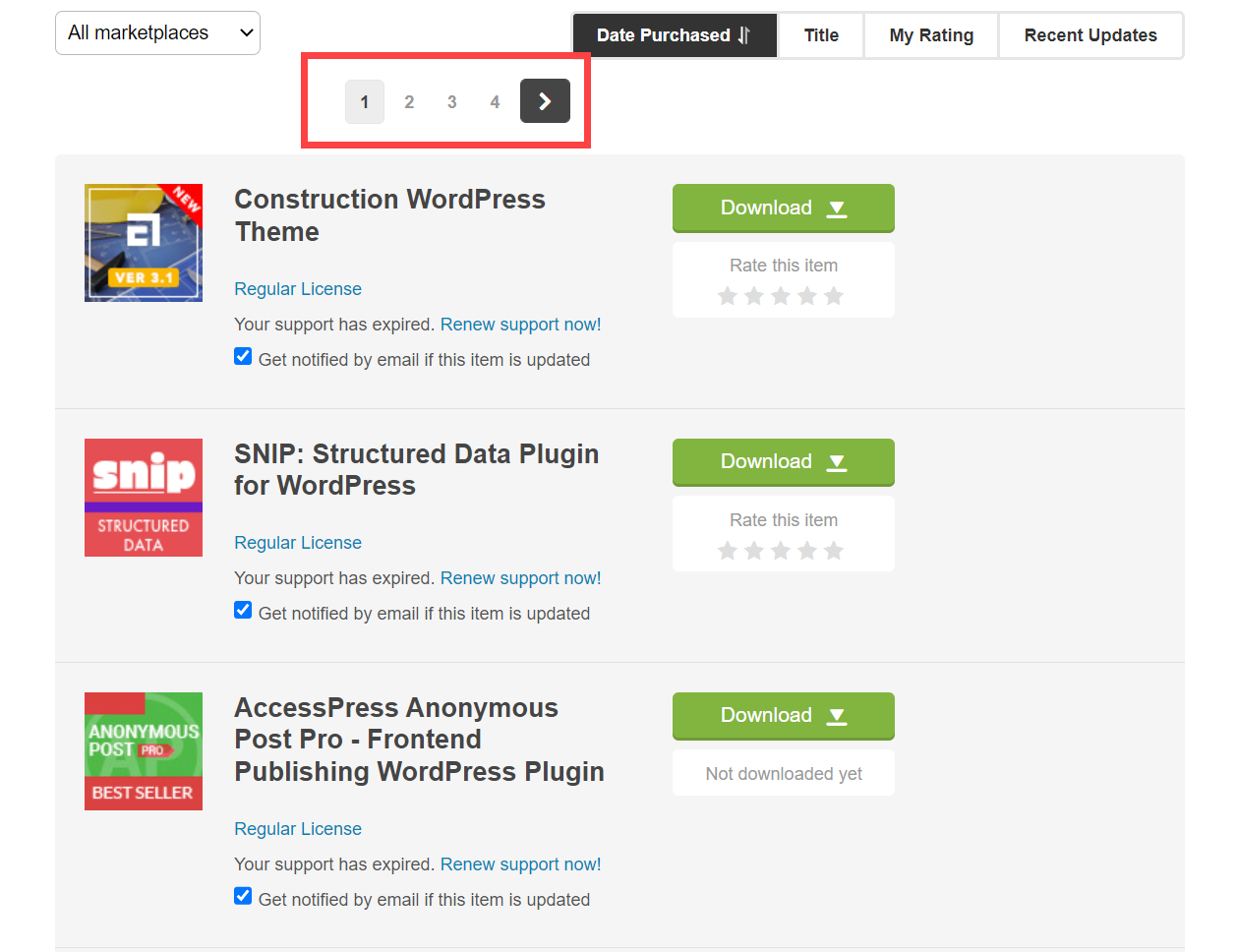Select pagination page 1
1237x952 pixels.
[x=365, y=101]
